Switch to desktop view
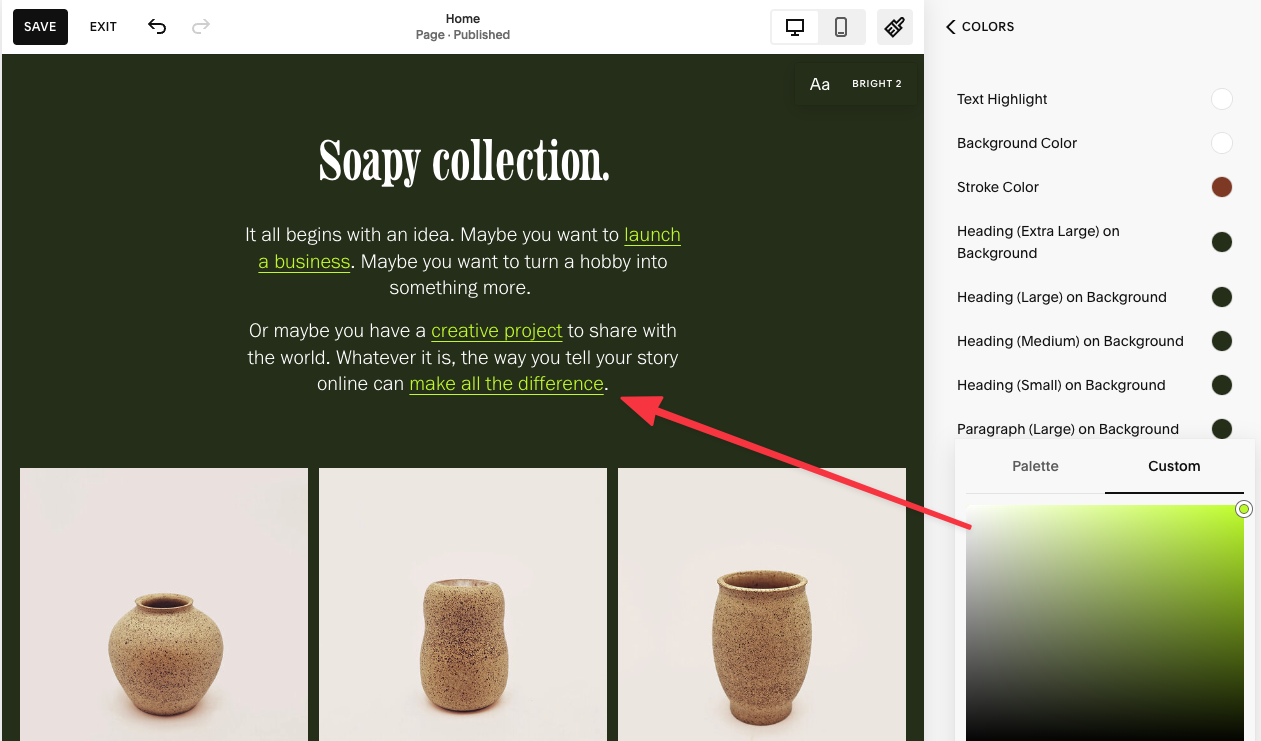This screenshot has height=741, width=1261. pyautogui.click(x=795, y=27)
